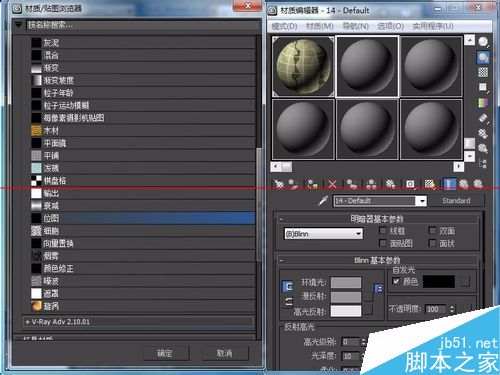Select 噪波 noise map in list
Image resolution: width=500 pixels, height=375 pixels.
coord(143,281)
